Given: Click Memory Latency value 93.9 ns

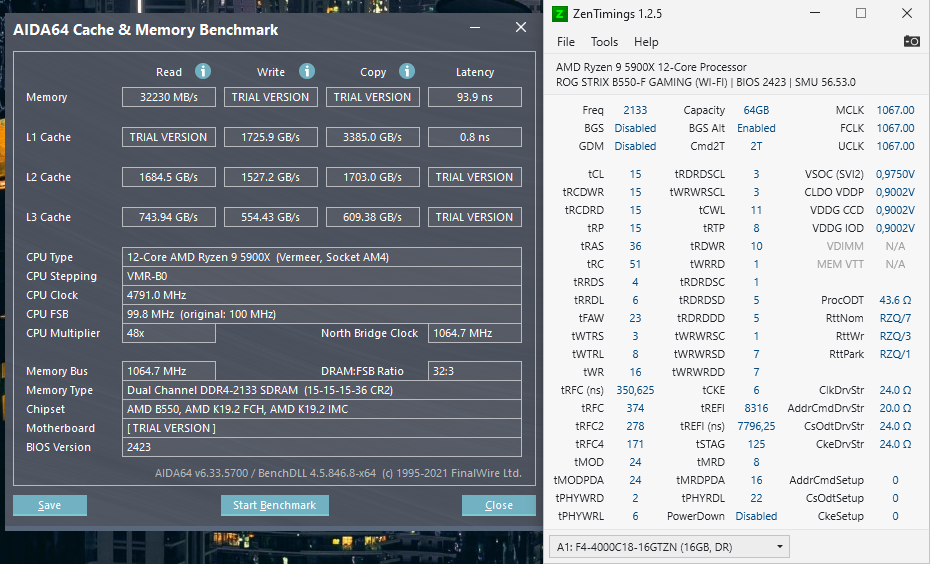Looking at the screenshot, I should [475, 97].
